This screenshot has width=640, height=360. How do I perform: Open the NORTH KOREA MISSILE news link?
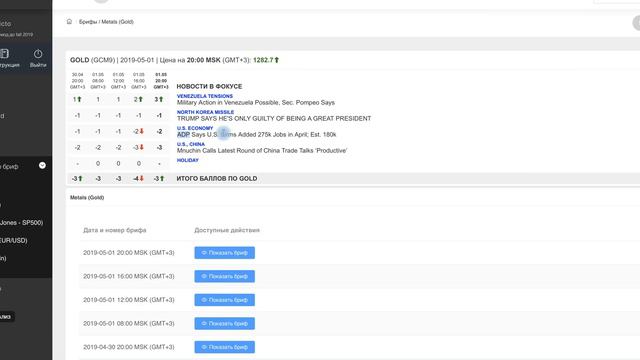(205, 112)
